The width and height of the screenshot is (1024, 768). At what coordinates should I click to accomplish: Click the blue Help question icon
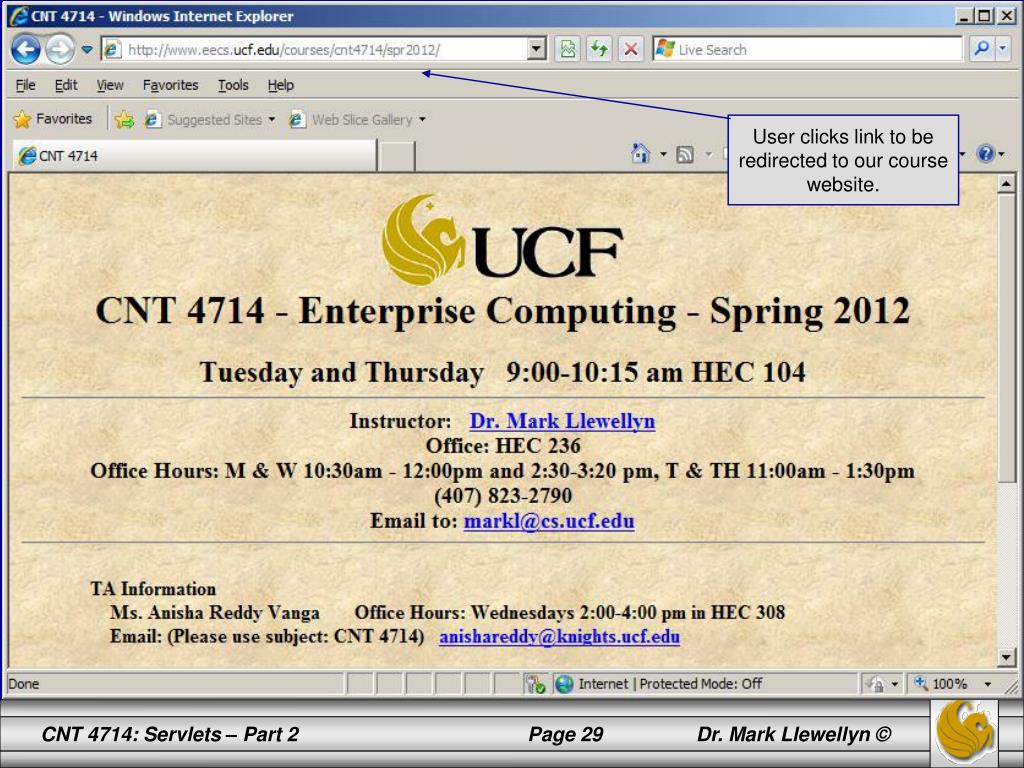tap(985, 154)
